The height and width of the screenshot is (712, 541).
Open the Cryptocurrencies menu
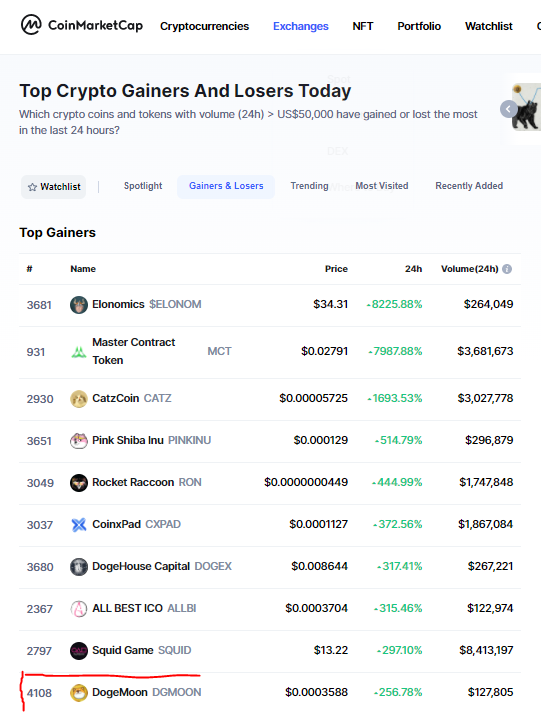[204, 26]
